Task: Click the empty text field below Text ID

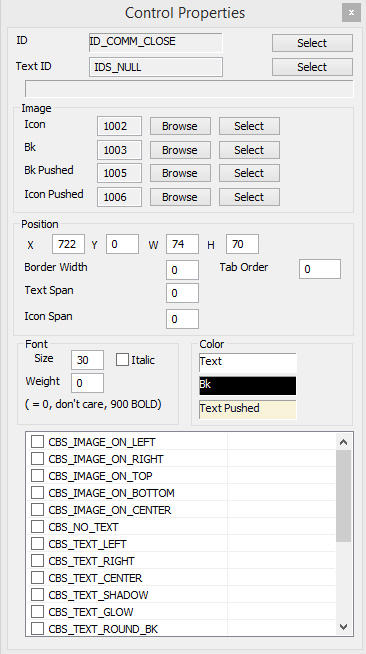Action: point(189,89)
